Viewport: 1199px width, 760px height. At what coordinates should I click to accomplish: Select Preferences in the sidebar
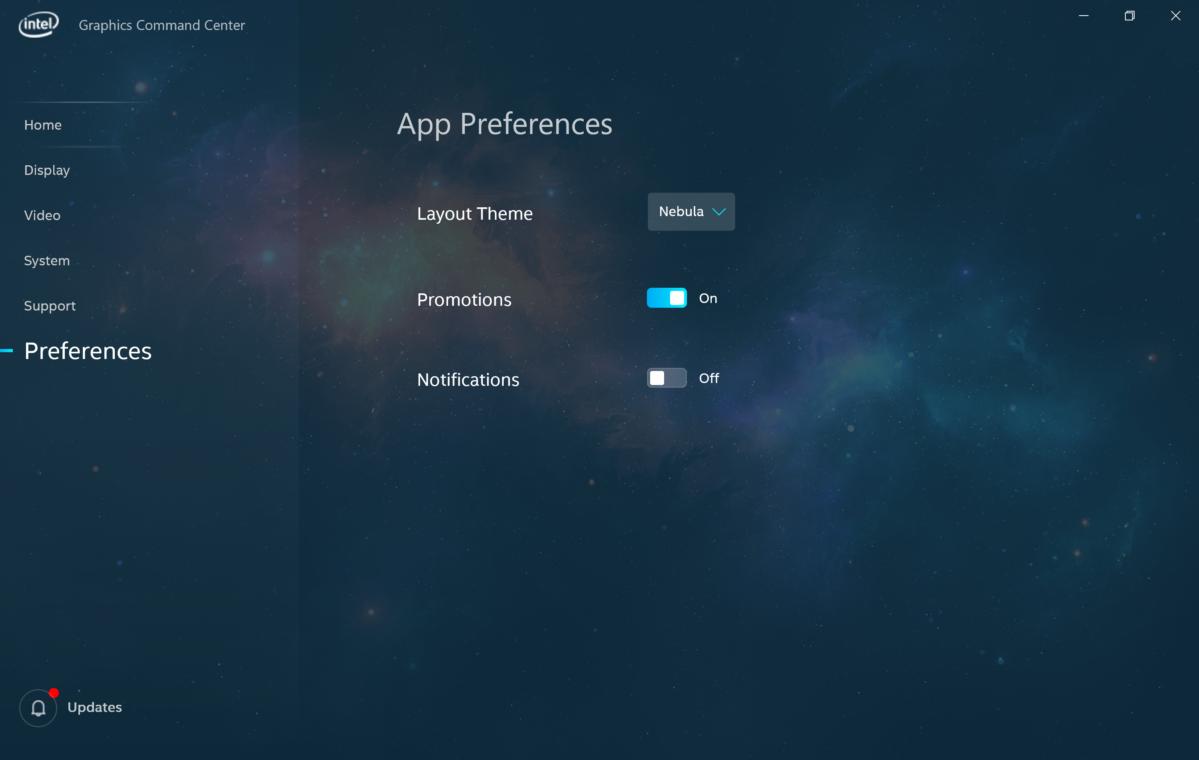coord(88,351)
